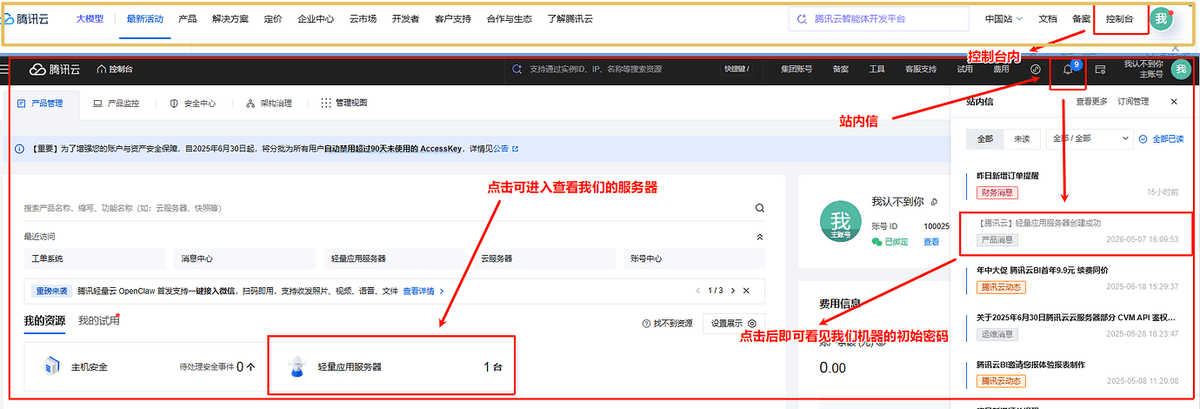Click the gear icon on 设置展示

752,323
